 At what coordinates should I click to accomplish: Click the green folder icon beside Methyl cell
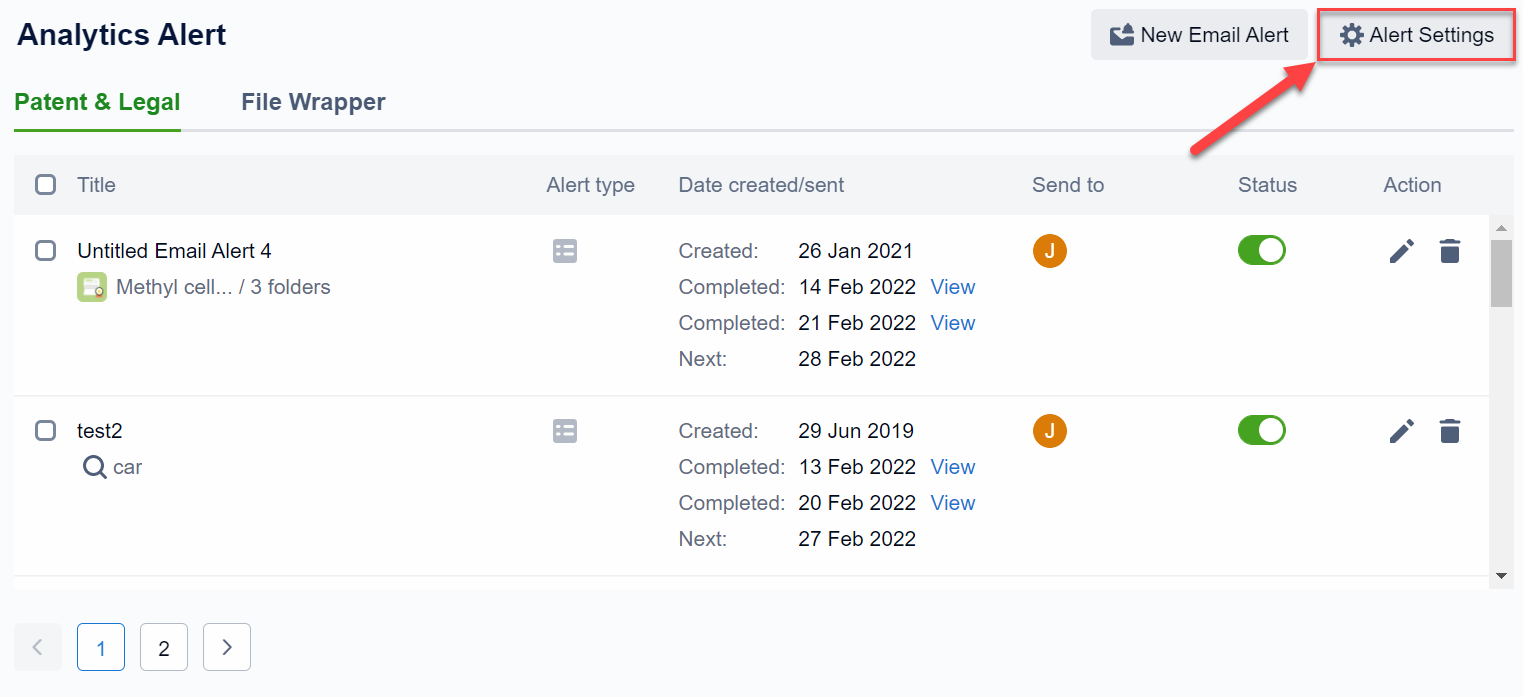pos(92,288)
